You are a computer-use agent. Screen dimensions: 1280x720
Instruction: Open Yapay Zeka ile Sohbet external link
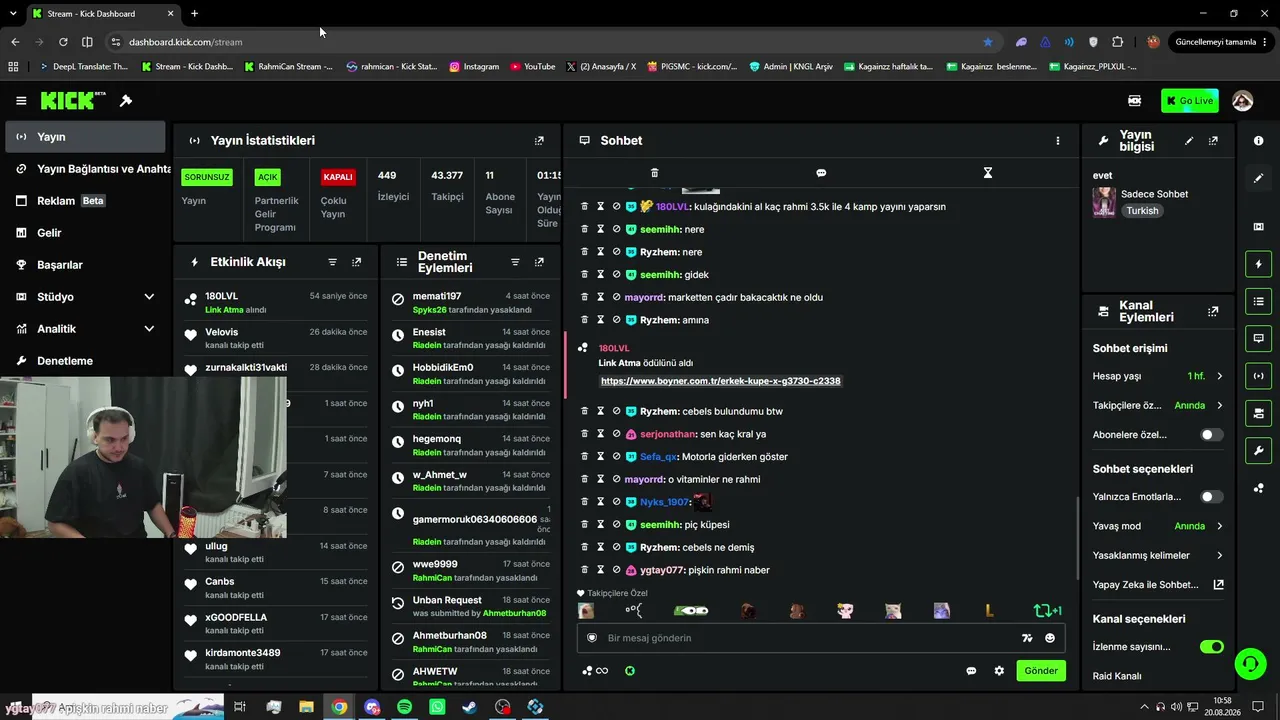[1218, 585]
